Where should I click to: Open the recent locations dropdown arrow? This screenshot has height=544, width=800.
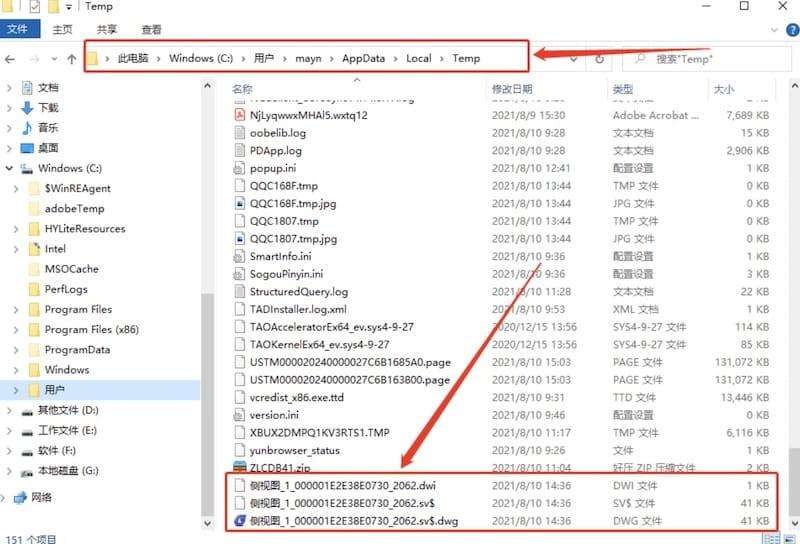tap(54, 59)
